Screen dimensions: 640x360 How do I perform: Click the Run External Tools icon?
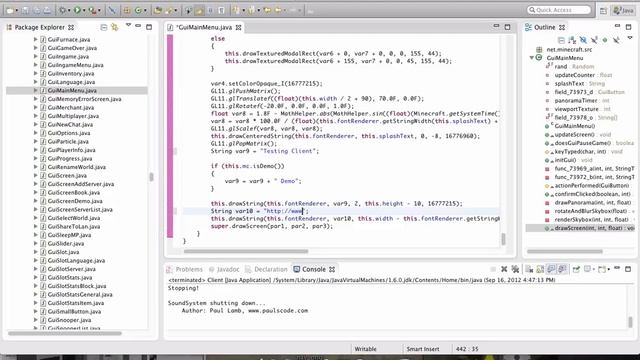(93, 11)
